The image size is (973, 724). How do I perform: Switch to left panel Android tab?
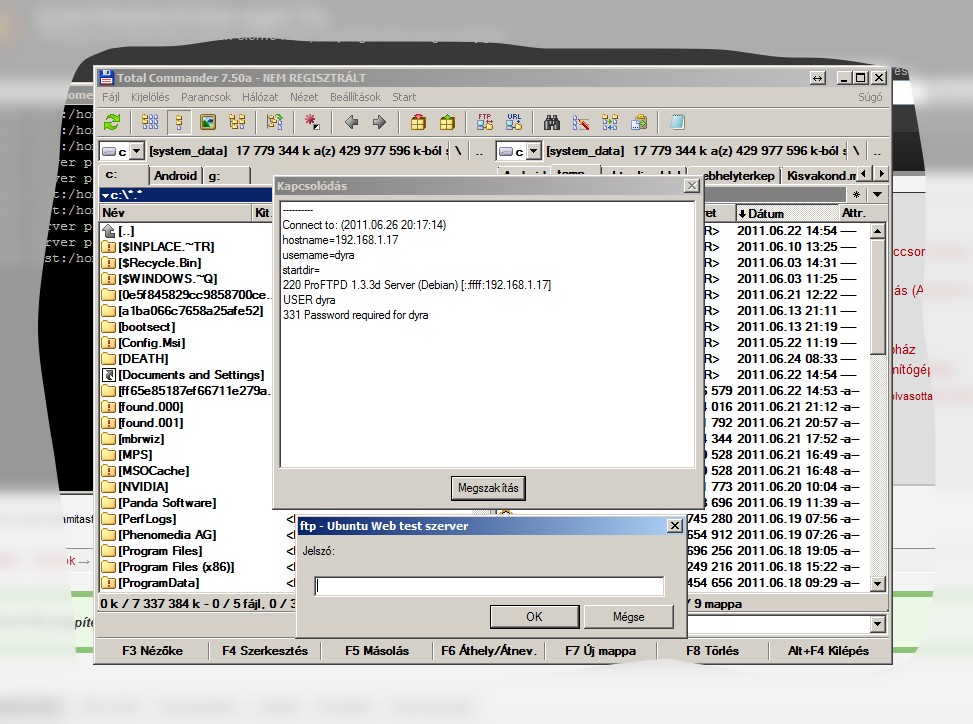(176, 176)
